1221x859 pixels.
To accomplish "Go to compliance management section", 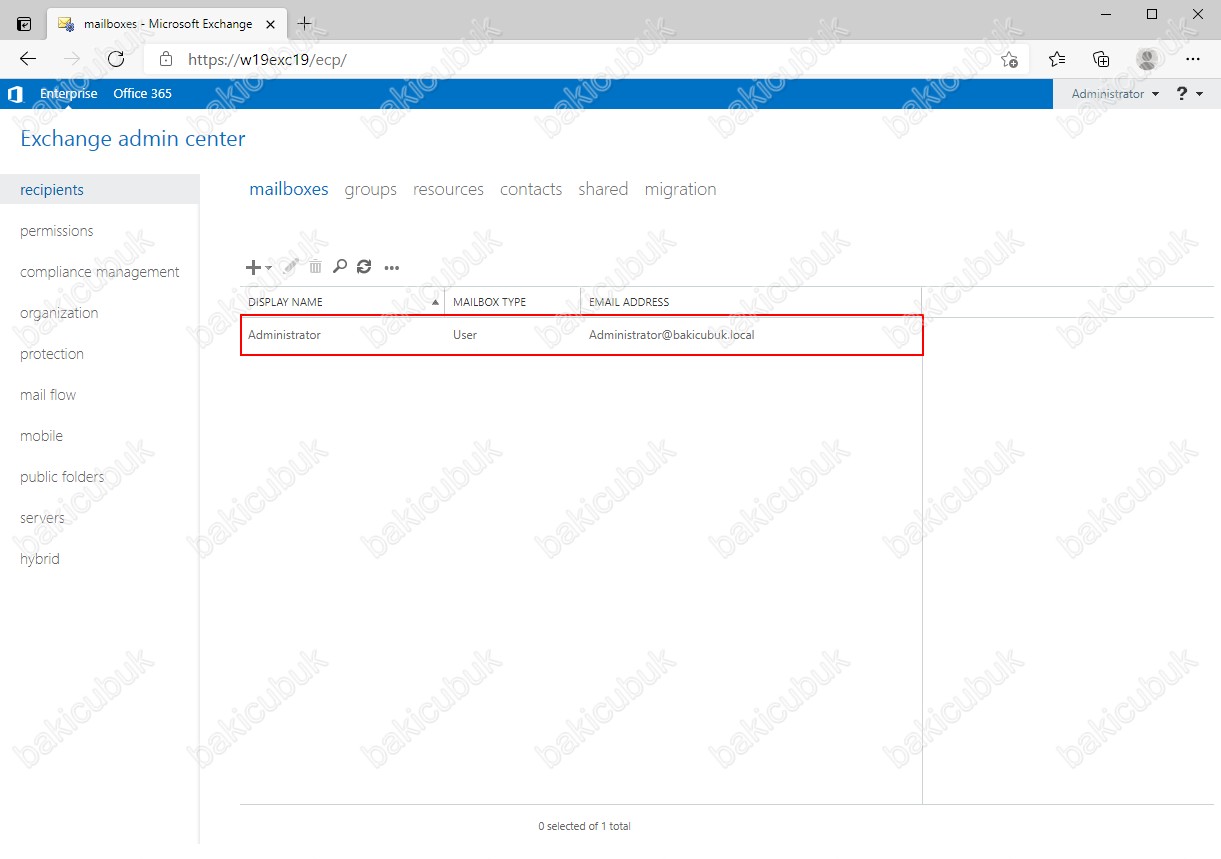I will 100,272.
